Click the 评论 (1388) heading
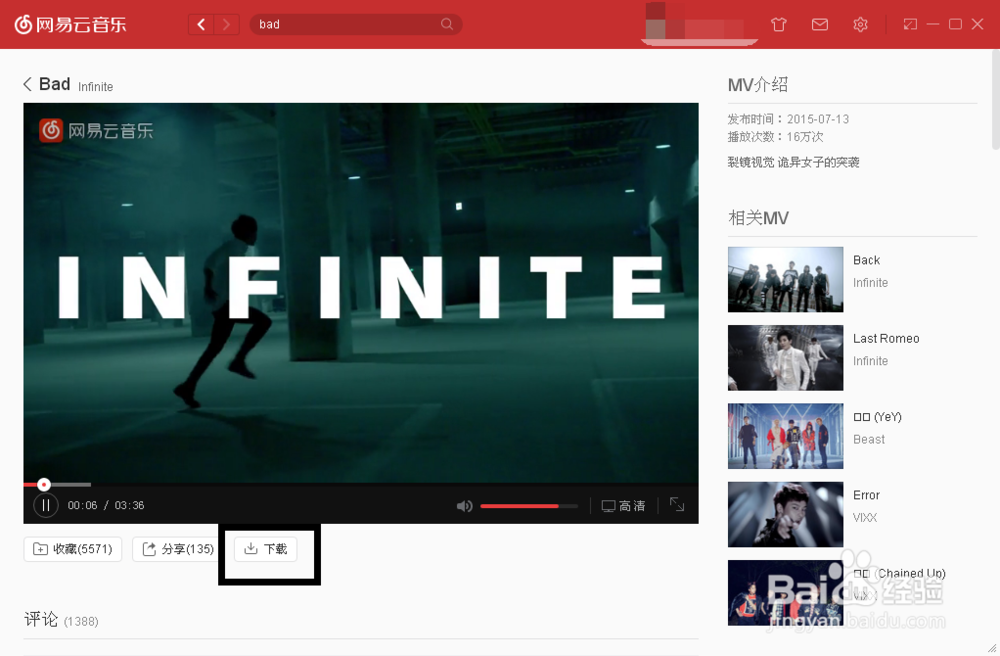1000x656 pixels. pos(61,620)
